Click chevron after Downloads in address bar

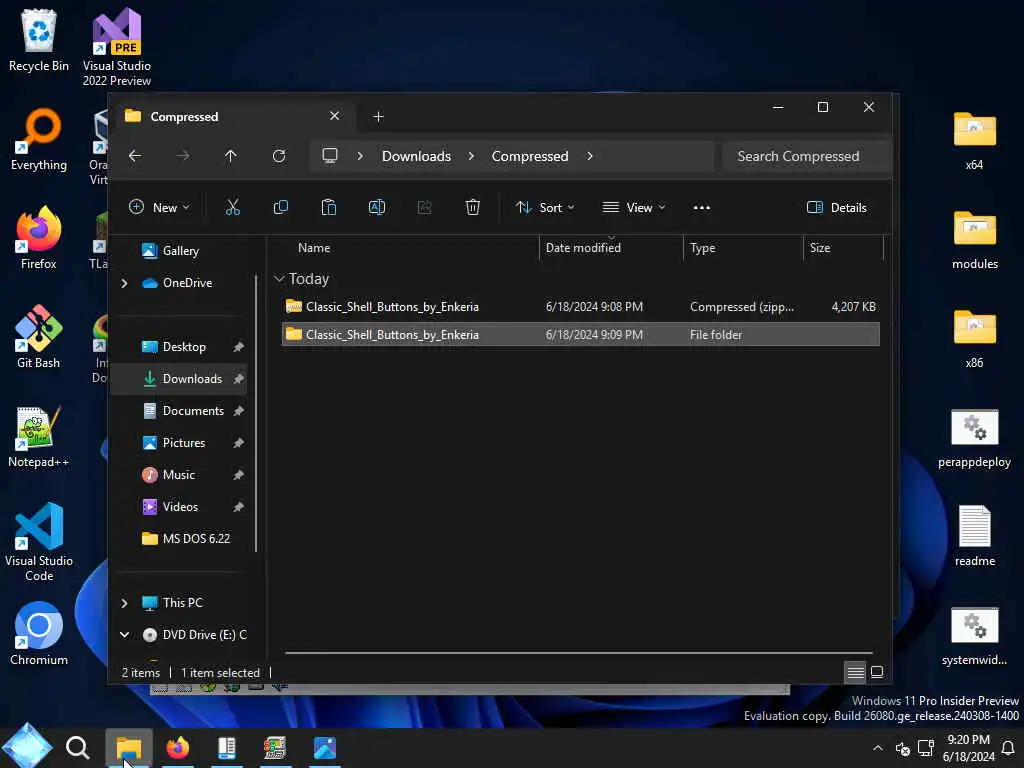coord(471,156)
